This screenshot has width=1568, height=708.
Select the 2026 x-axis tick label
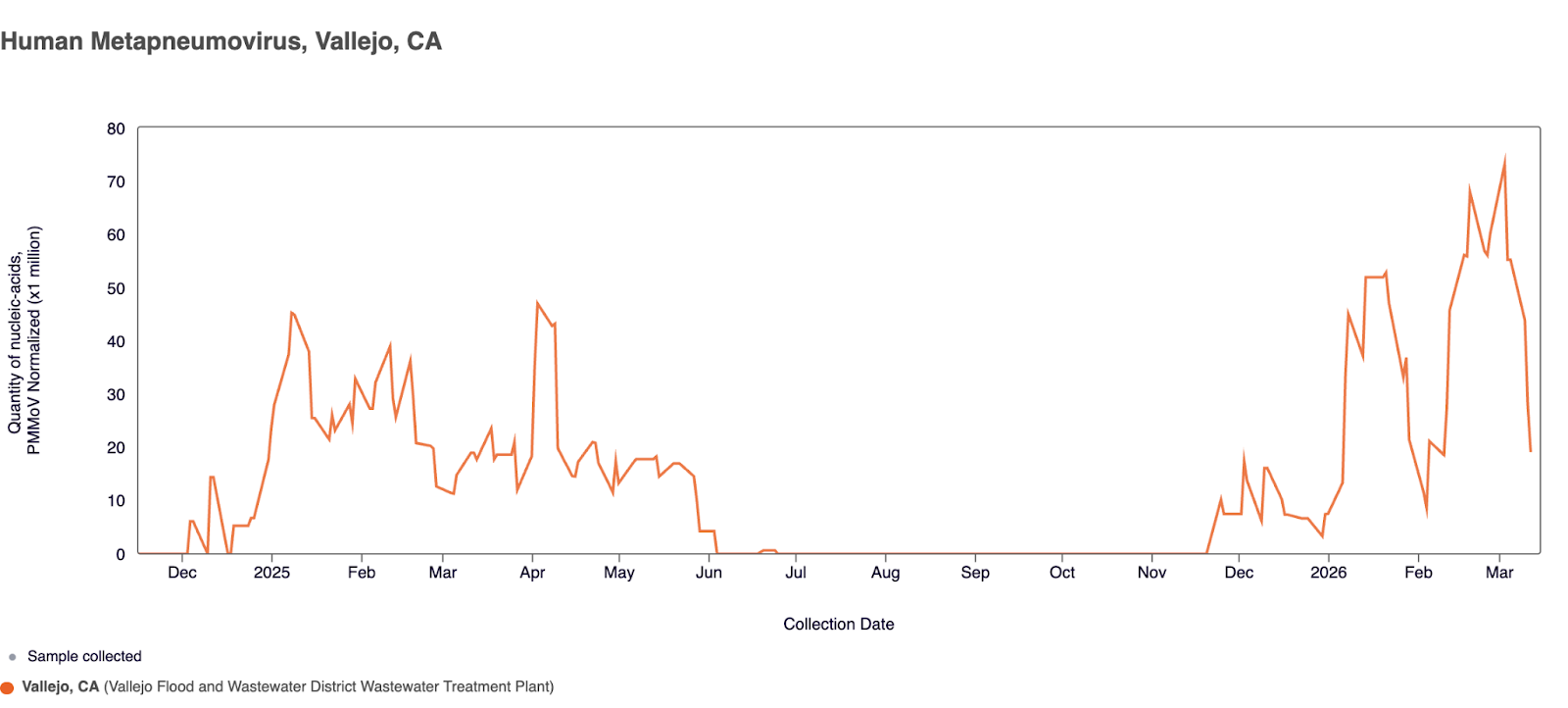pos(1328,573)
